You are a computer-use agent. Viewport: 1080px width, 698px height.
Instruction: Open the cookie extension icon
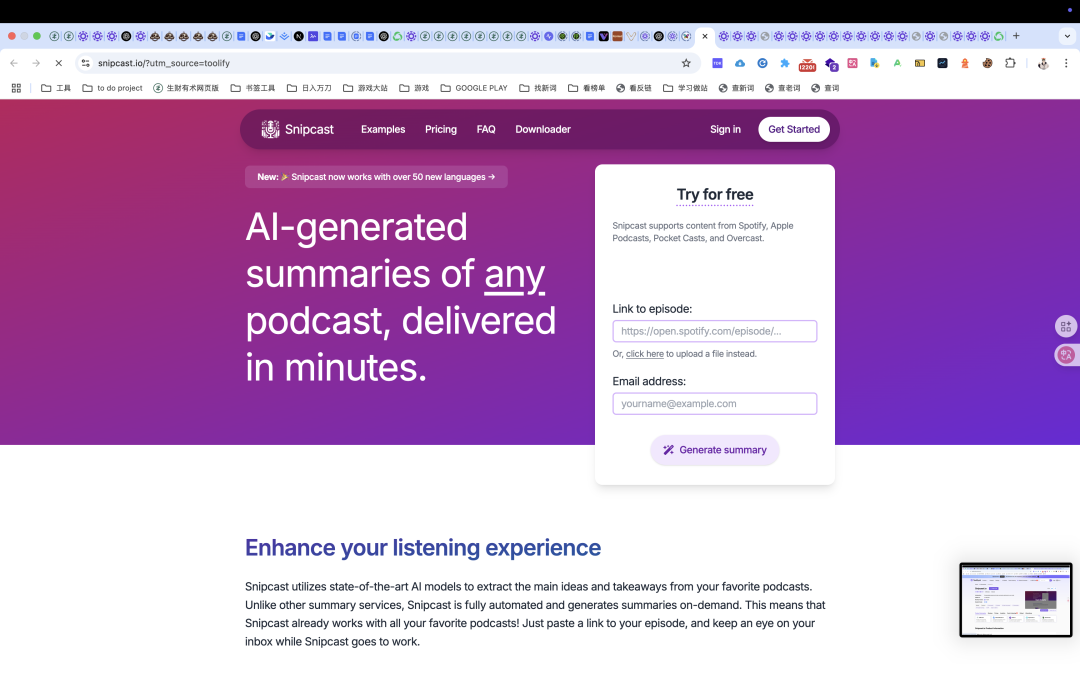pos(987,63)
